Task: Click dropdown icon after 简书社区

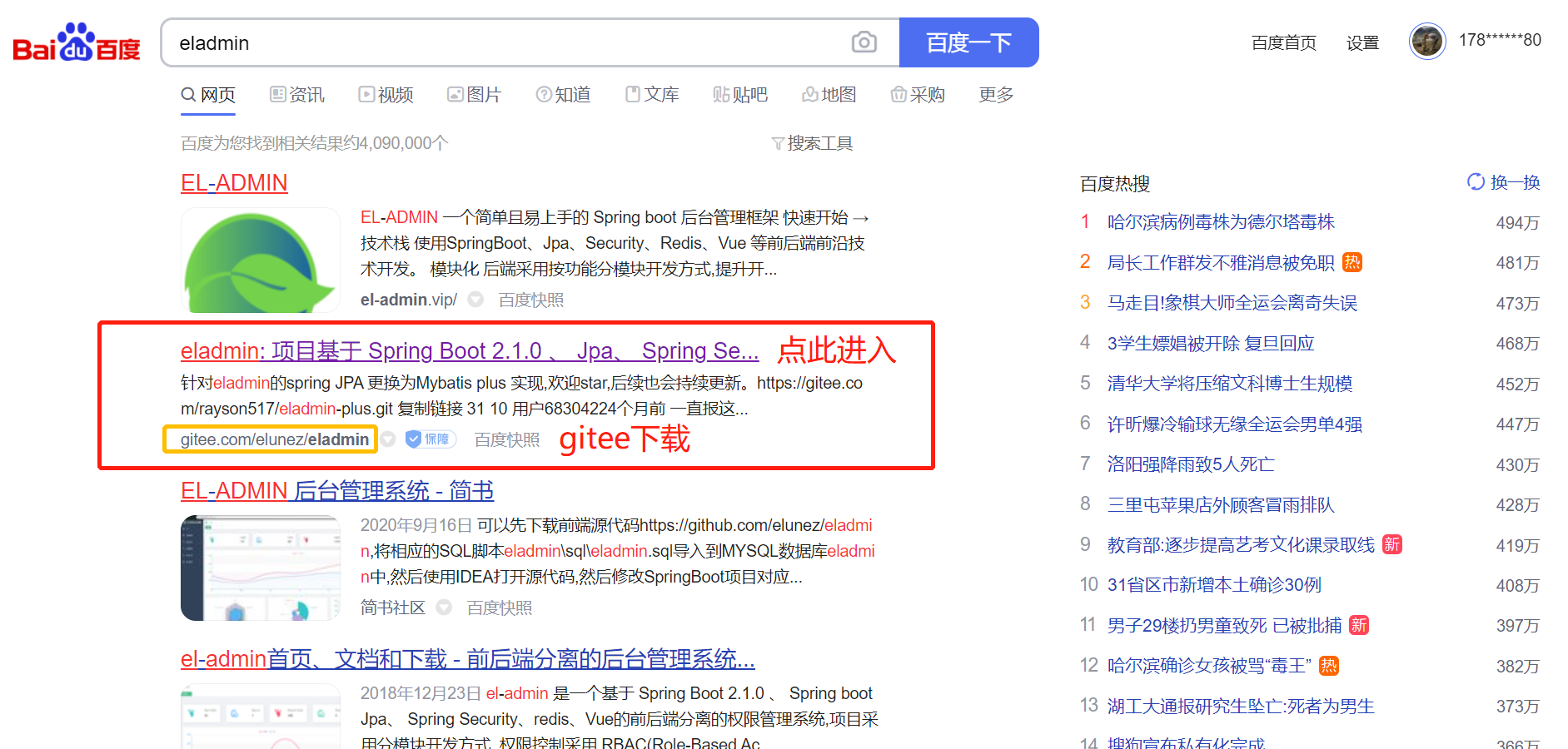Action: point(444,608)
